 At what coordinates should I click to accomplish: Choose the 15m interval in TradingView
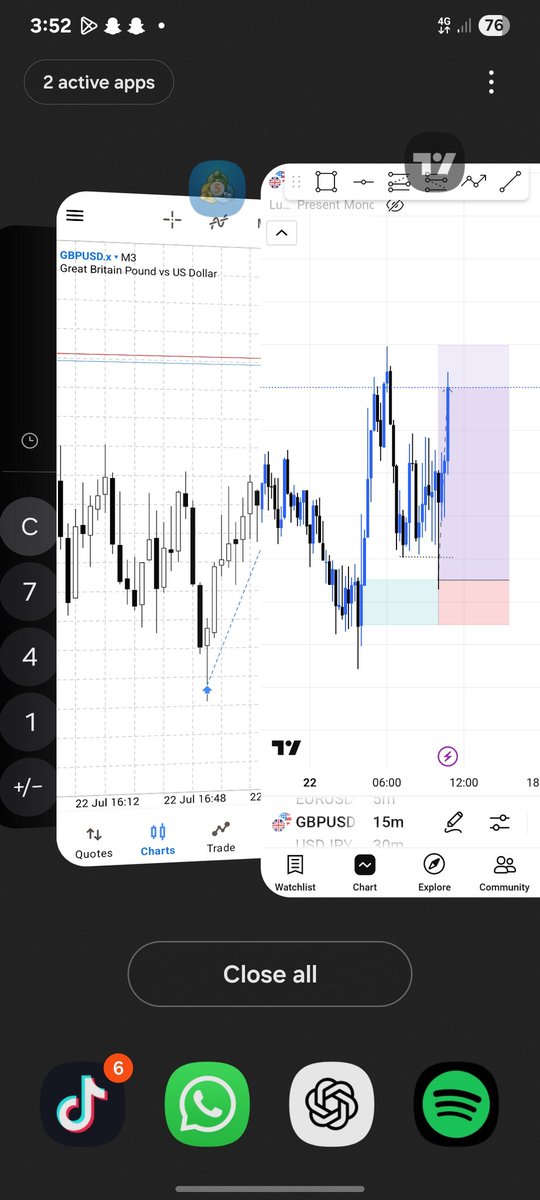(388, 822)
